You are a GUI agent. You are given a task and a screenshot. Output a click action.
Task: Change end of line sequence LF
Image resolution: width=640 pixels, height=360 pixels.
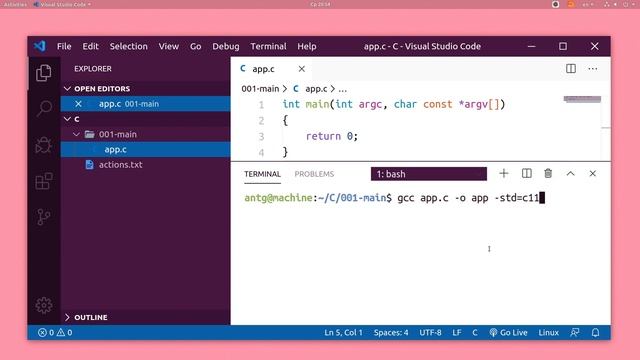(457, 333)
